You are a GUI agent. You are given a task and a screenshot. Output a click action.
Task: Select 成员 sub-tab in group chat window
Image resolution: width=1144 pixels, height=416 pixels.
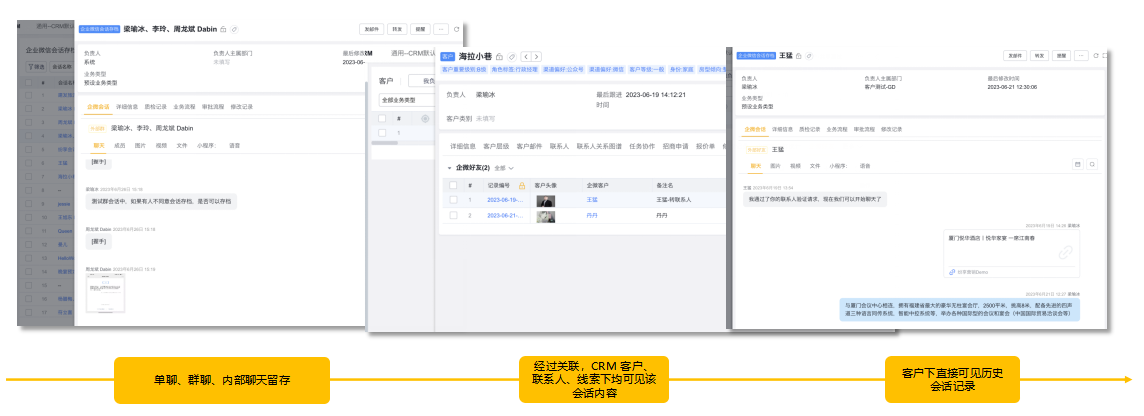120,145
